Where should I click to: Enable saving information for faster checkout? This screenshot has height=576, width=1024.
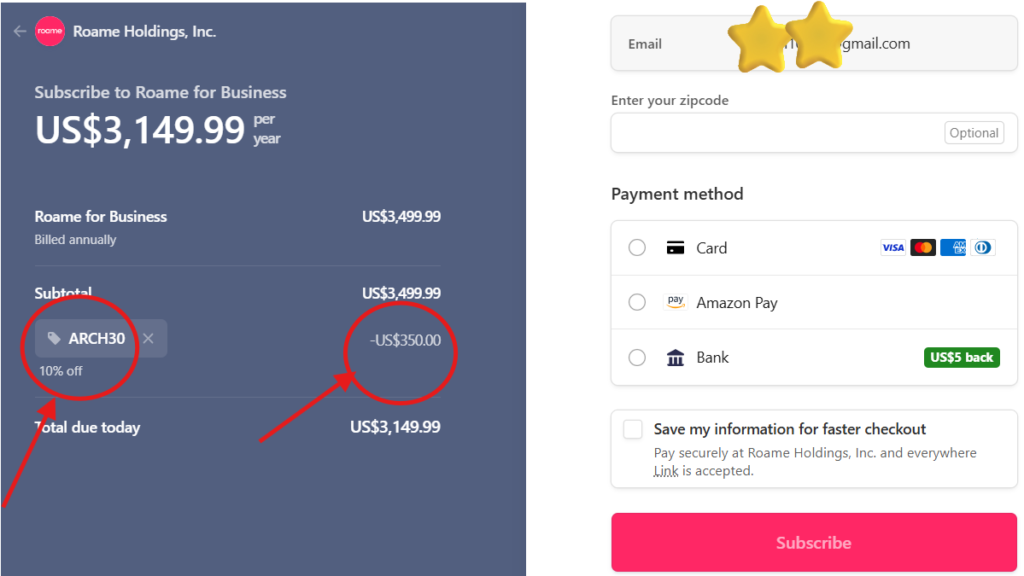[x=632, y=428]
